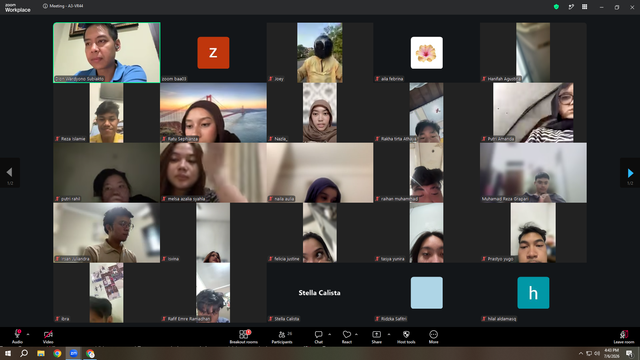Open Host tools shield menu
The image size is (640, 360).
click(406, 337)
